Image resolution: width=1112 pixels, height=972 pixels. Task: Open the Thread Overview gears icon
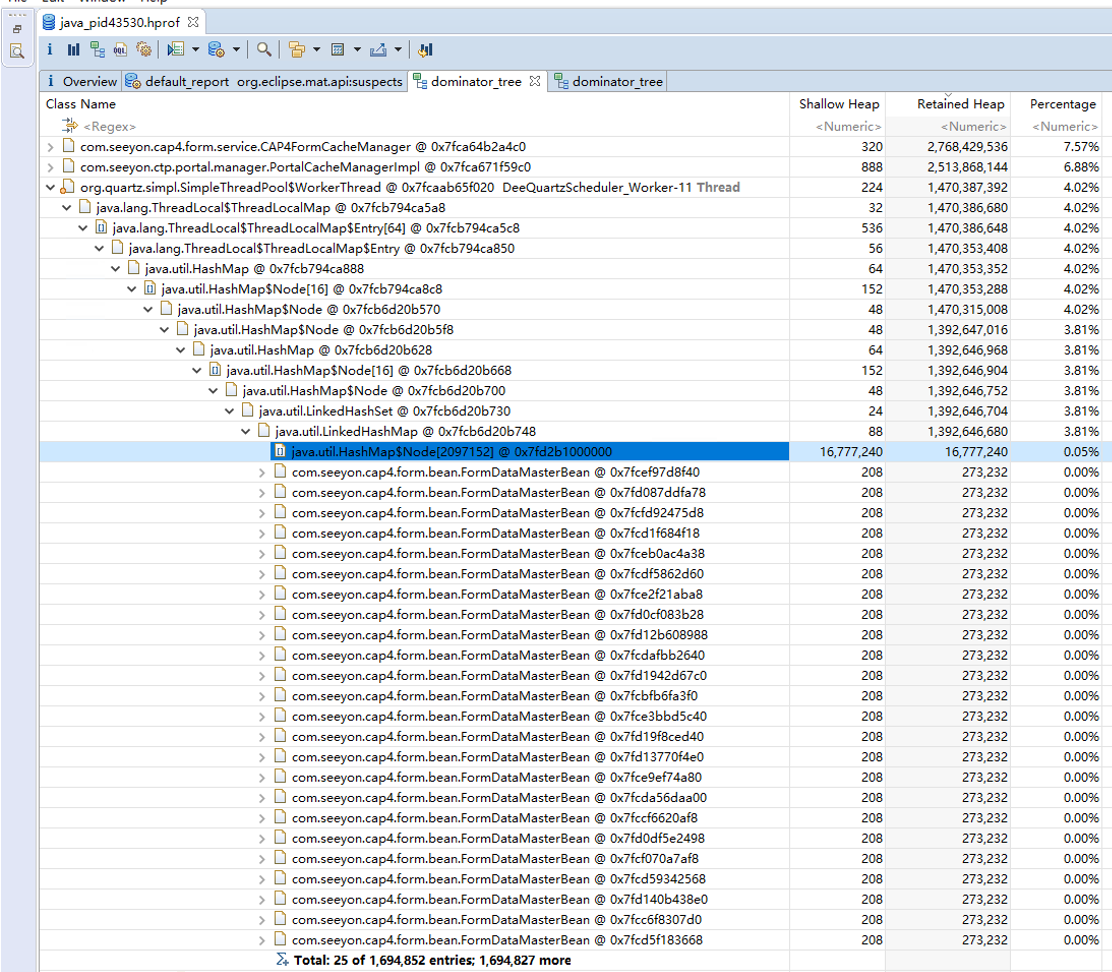point(144,49)
